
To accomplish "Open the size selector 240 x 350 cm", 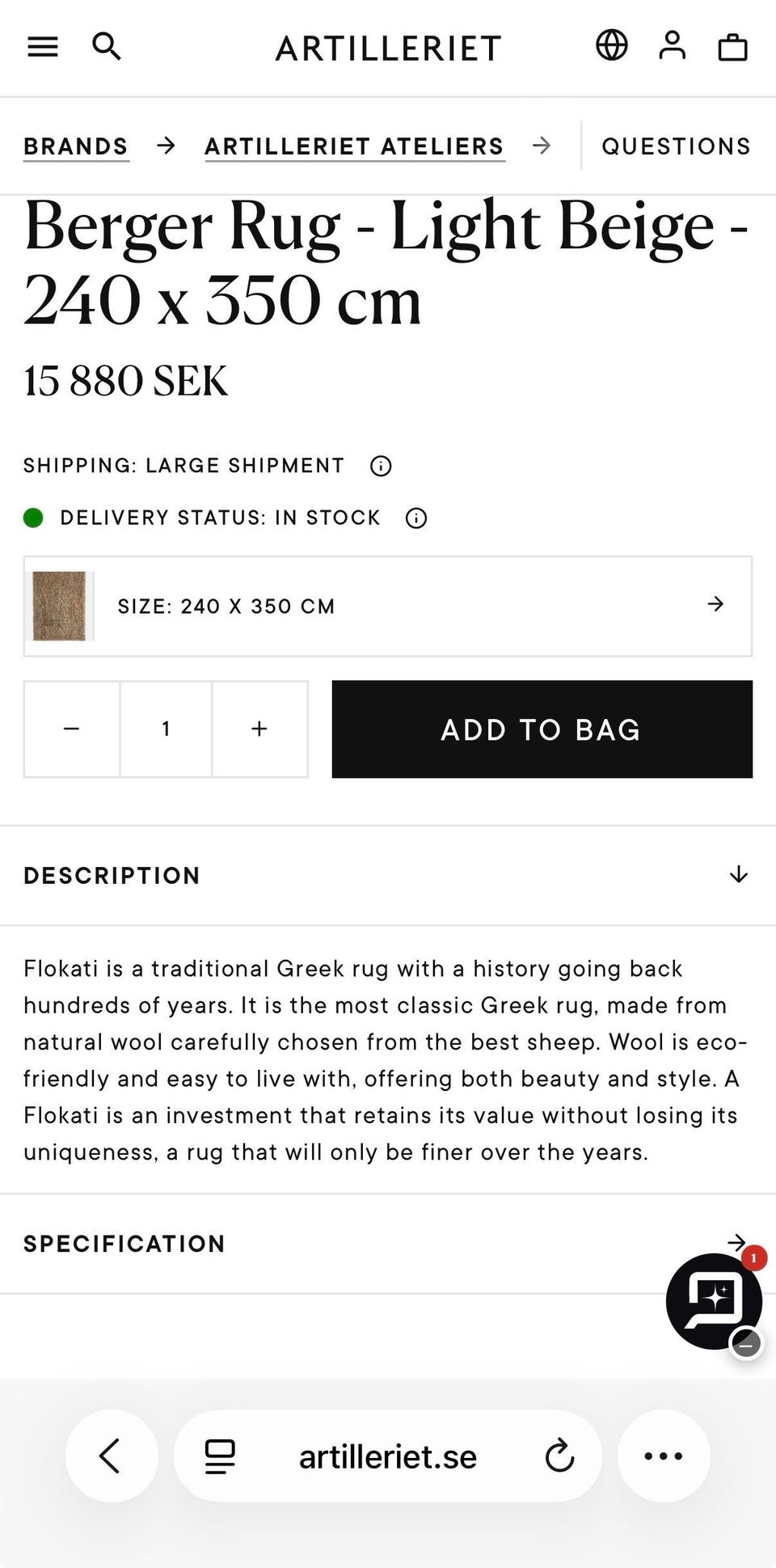I will (388, 606).
